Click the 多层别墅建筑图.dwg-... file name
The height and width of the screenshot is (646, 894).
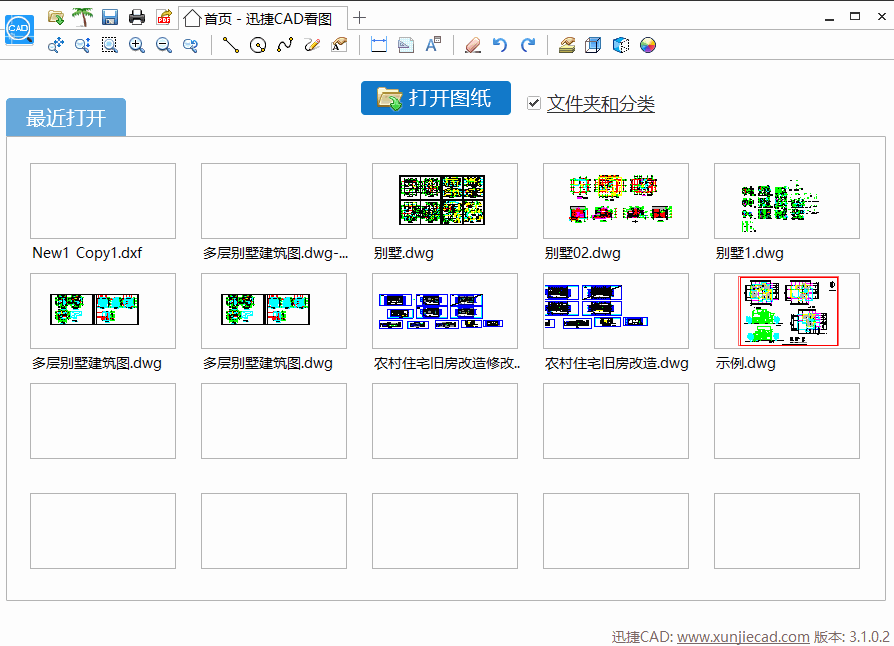(275, 253)
